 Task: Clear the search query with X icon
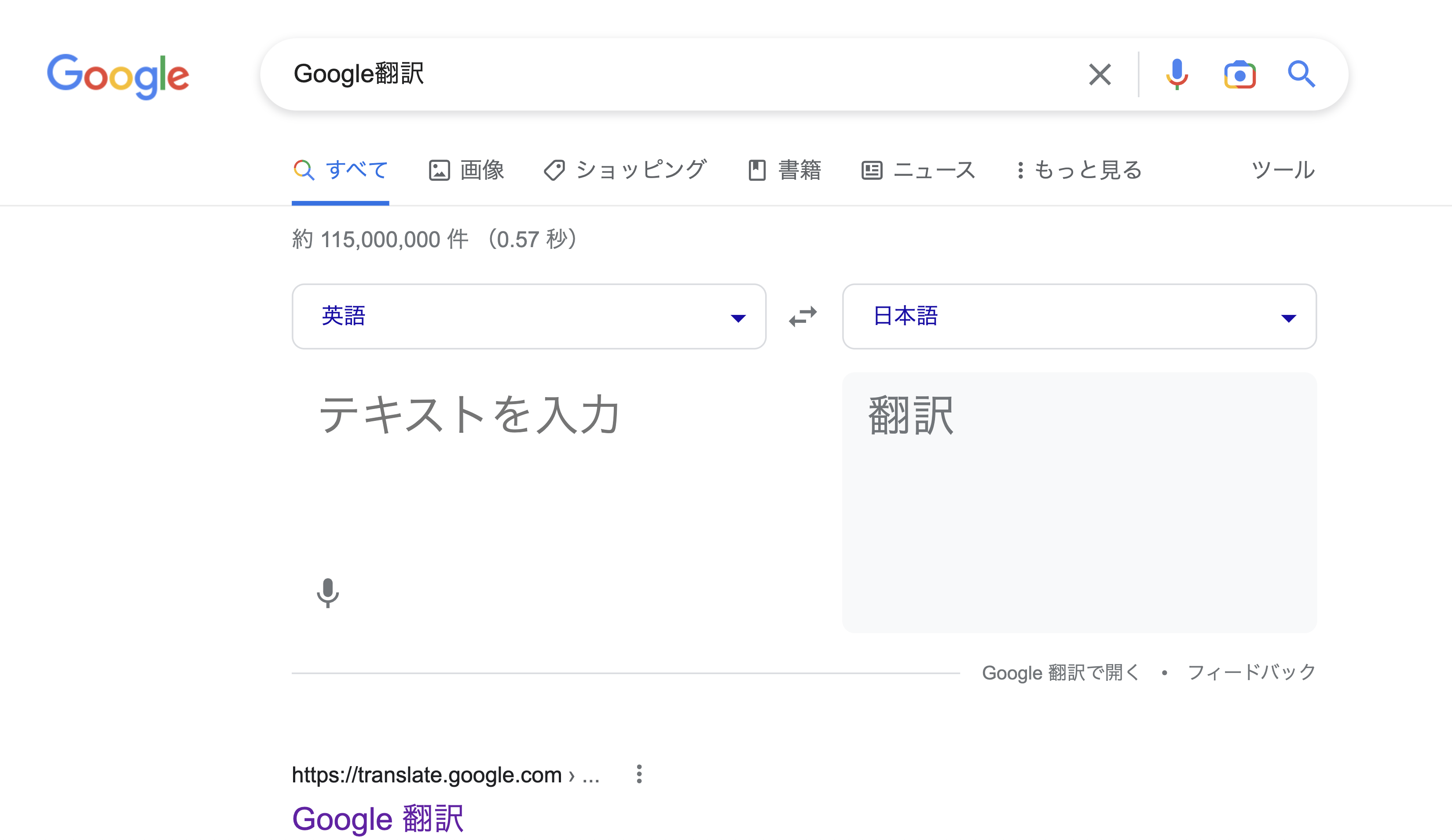(x=1100, y=74)
